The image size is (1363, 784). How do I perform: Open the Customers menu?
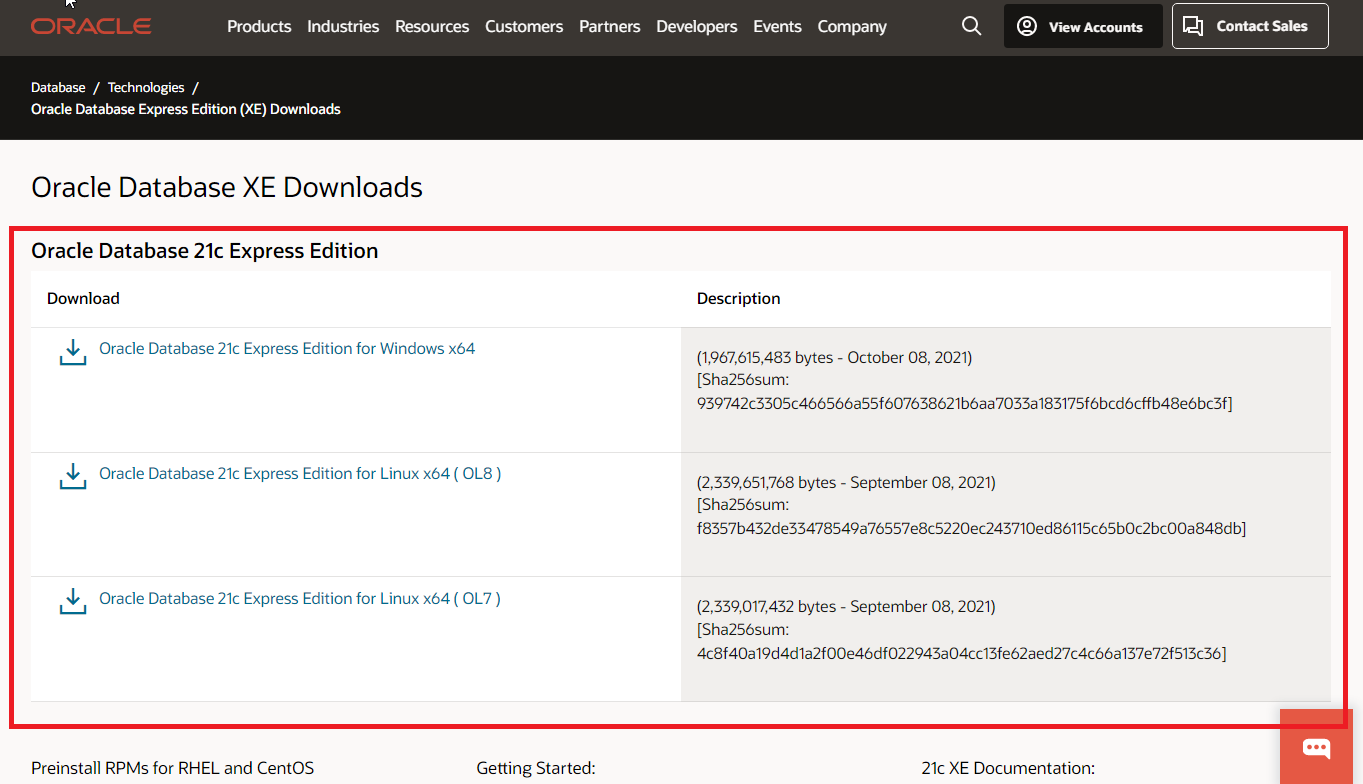[x=524, y=27]
